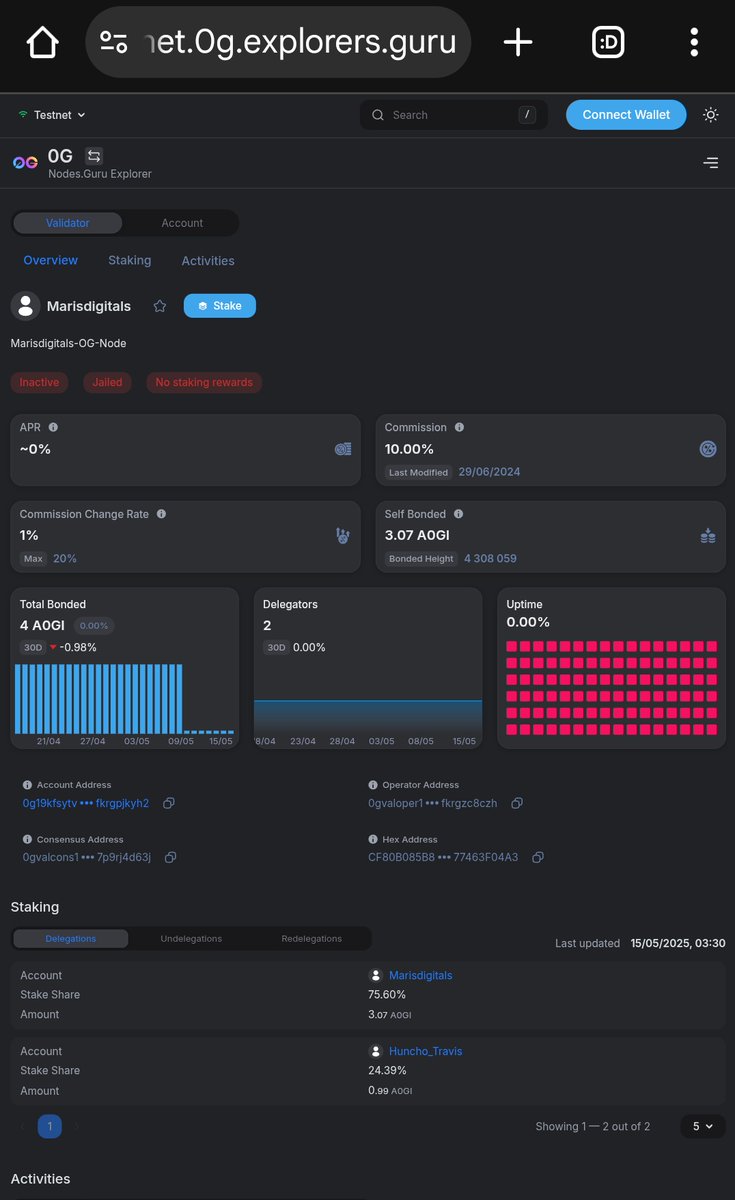Open the hamburger menu icon
The image size is (735, 1200).
pos(711,162)
